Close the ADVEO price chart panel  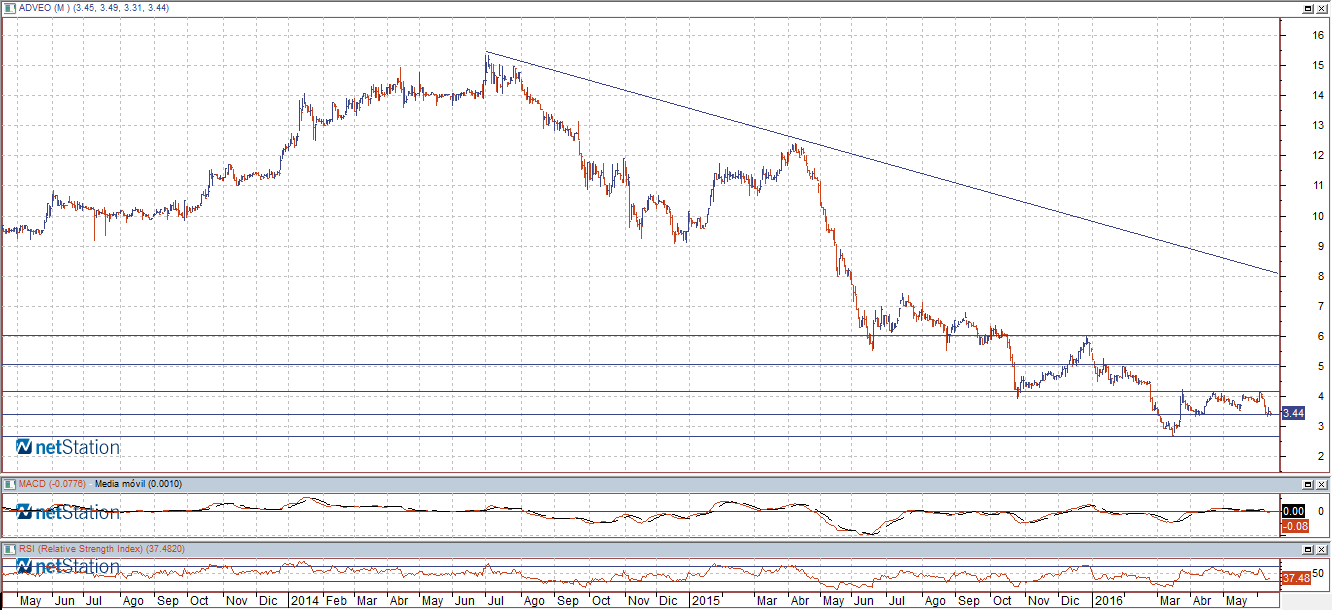tap(1322, 7)
